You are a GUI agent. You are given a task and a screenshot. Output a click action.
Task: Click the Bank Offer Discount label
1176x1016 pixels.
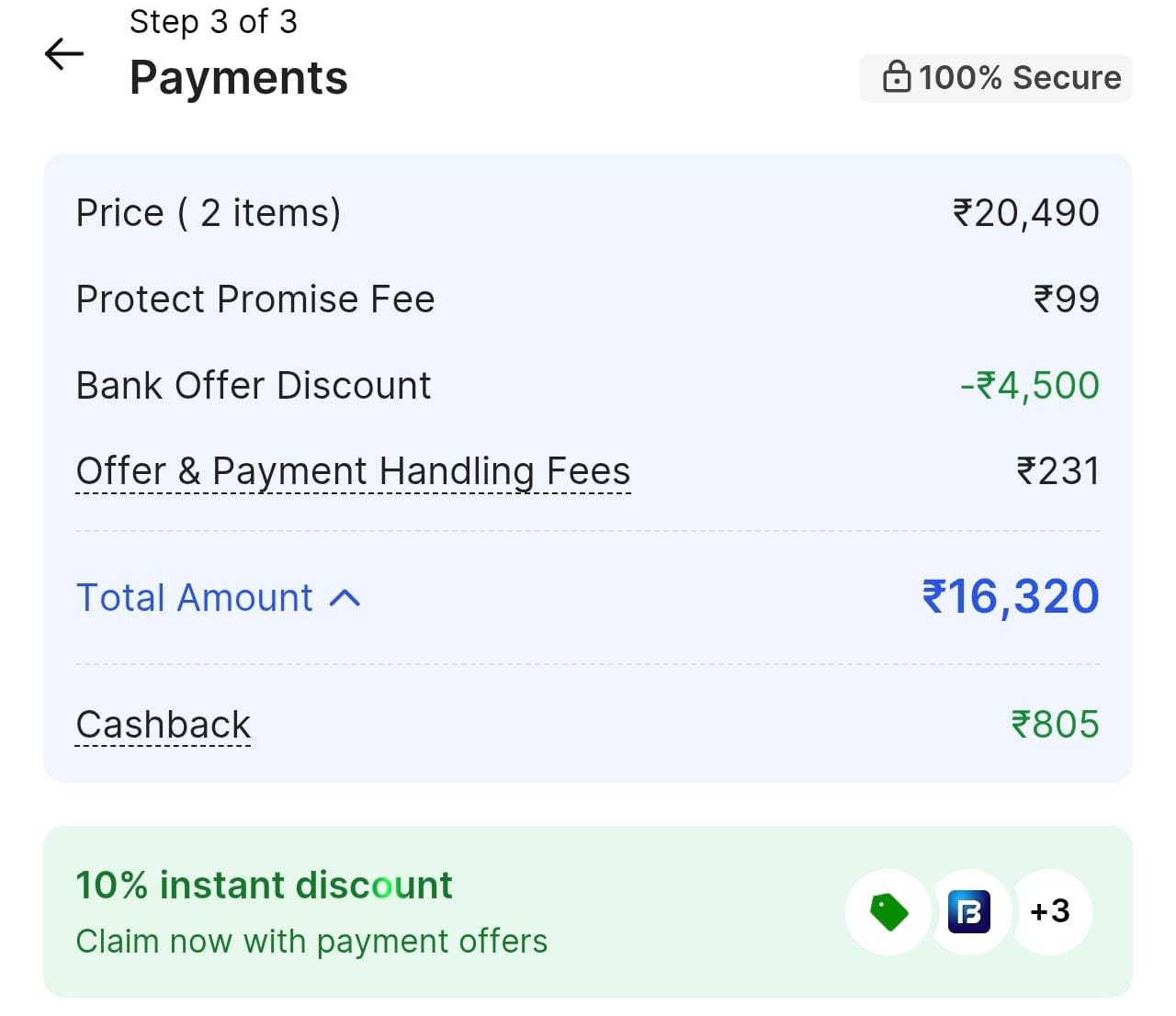pyautogui.click(x=254, y=386)
